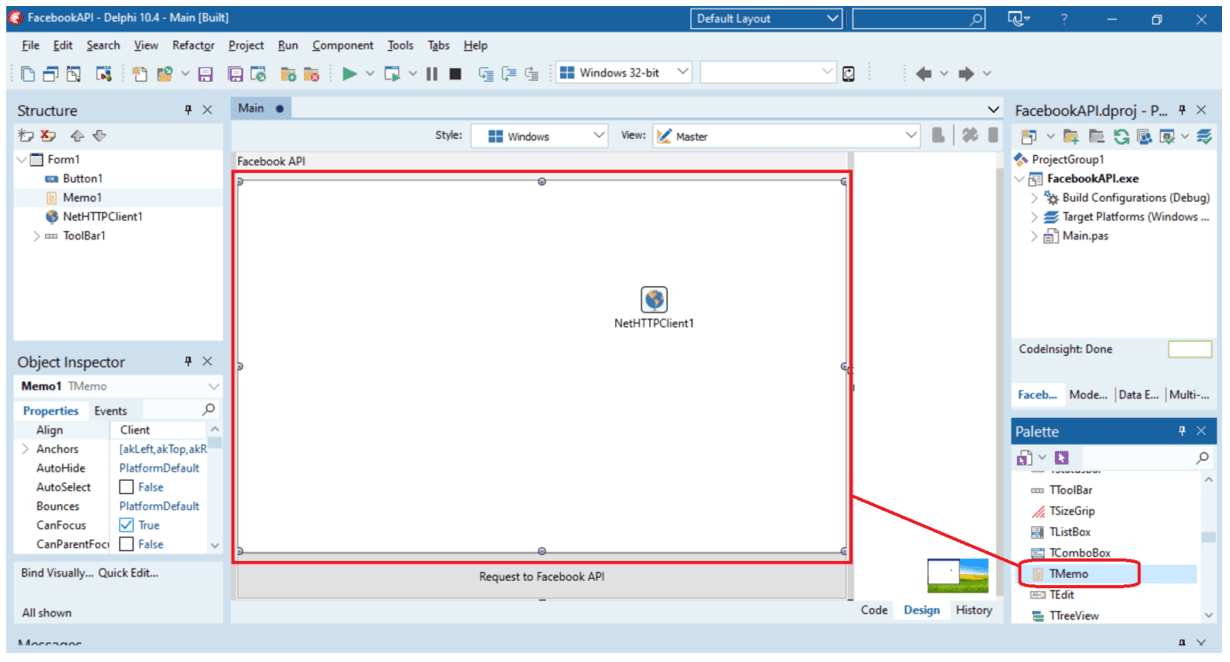Pin the Object Inspector panel
Image resolution: width=1230 pixels, height=662 pixels.
187,362
